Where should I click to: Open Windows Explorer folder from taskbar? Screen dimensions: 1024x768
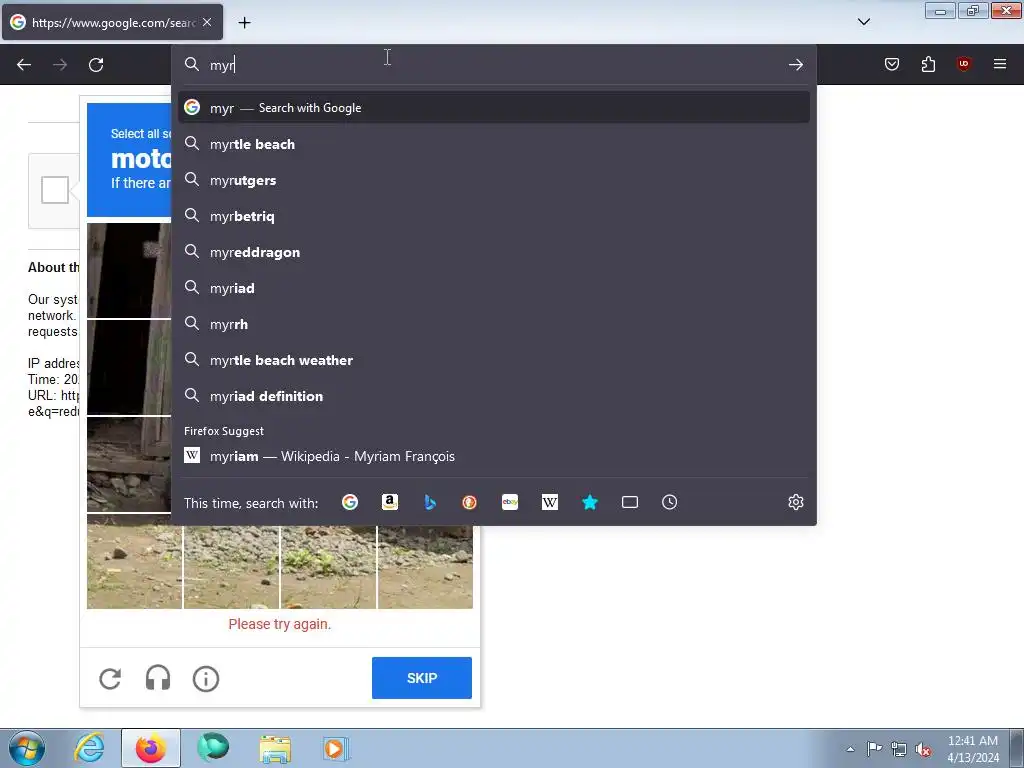275,748
